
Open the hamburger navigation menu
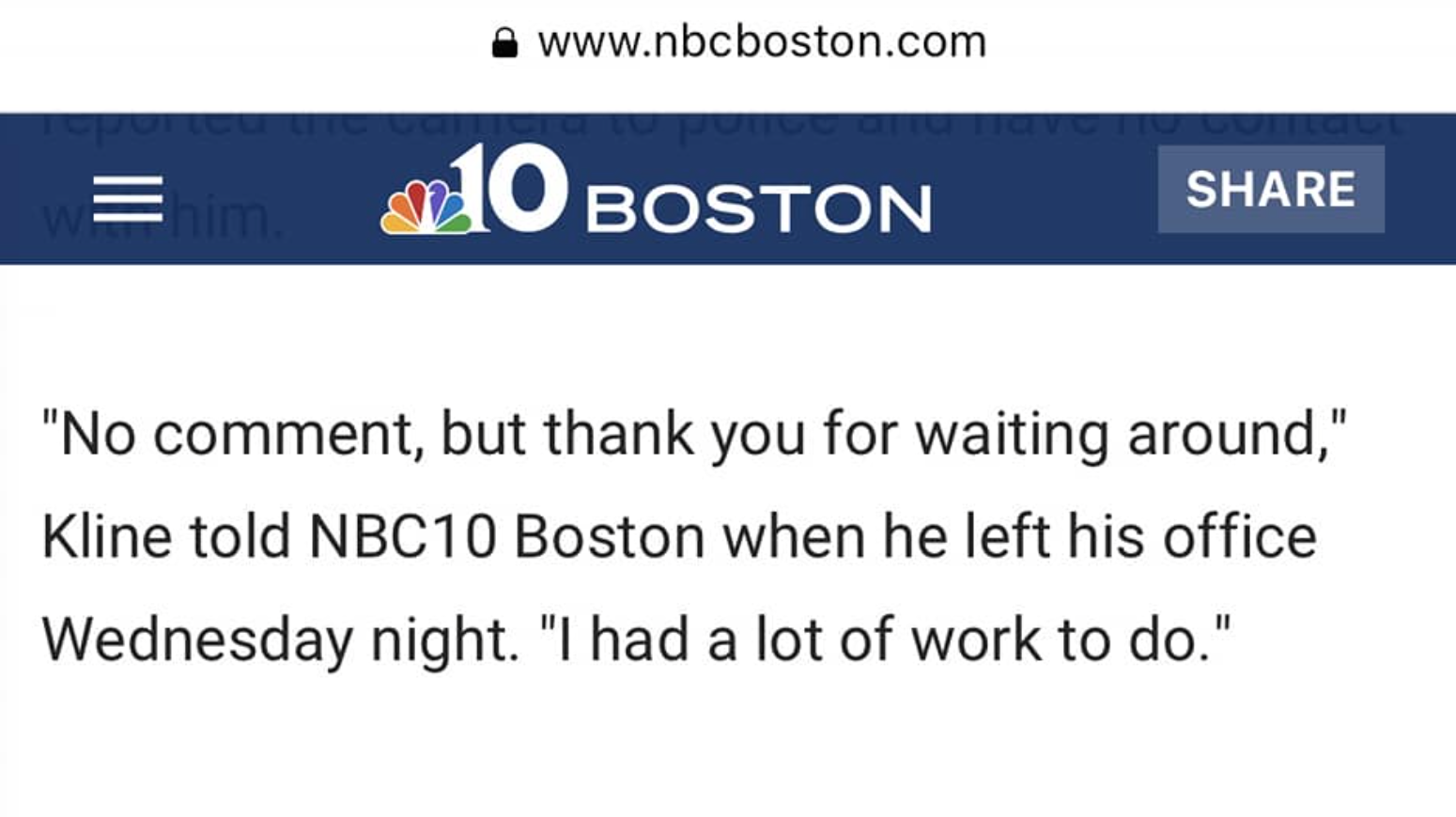point(128,198)
